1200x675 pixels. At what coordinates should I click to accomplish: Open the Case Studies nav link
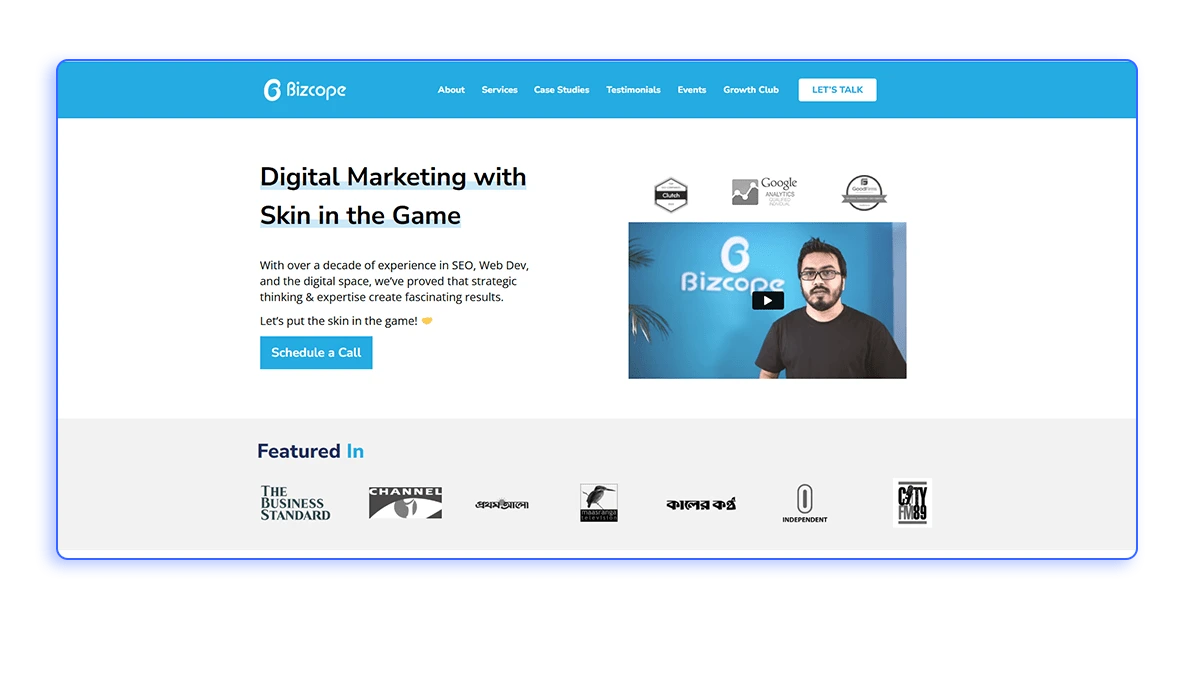coord(561,90)
